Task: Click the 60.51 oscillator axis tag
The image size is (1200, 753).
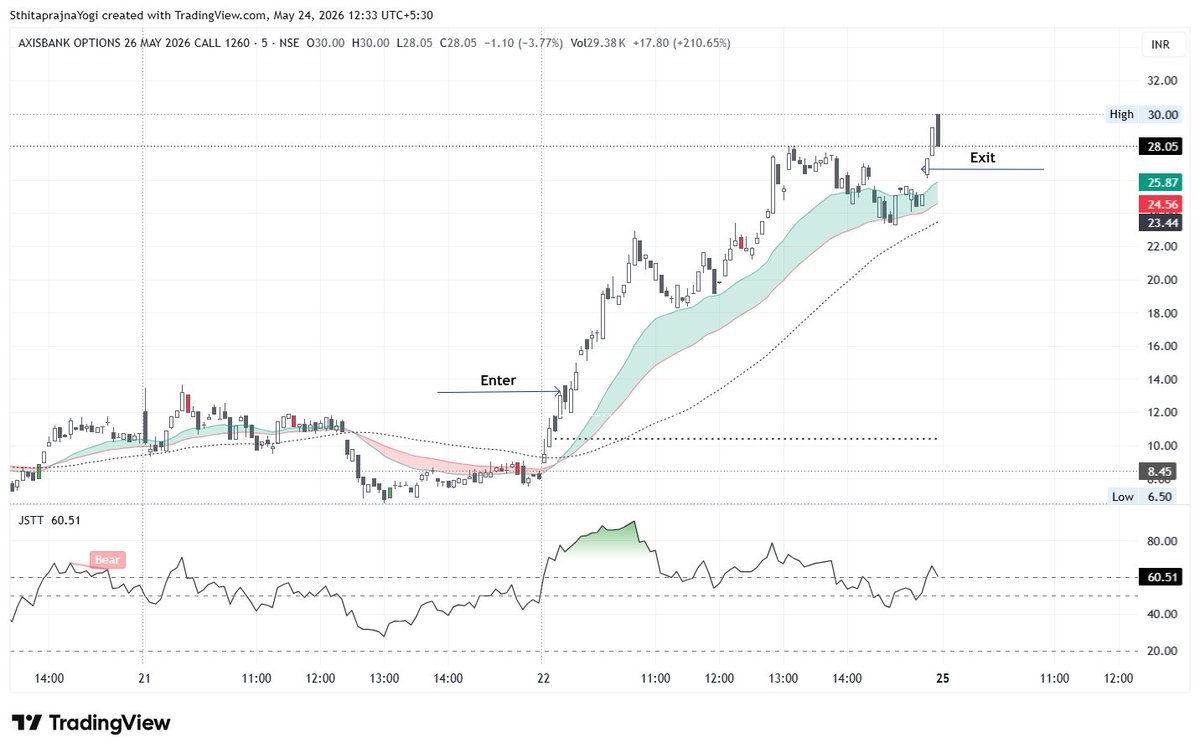Action: click(x=1160, y=577)
